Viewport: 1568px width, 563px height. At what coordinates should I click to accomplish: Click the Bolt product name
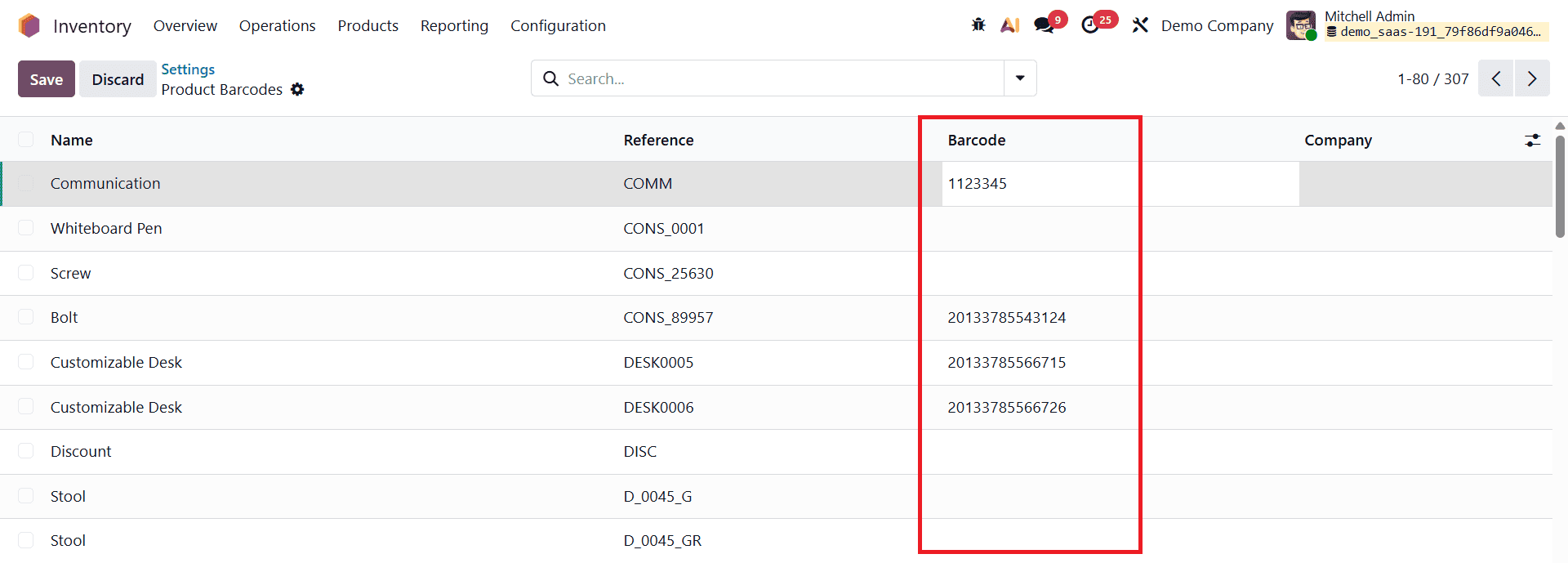(64, 317)
